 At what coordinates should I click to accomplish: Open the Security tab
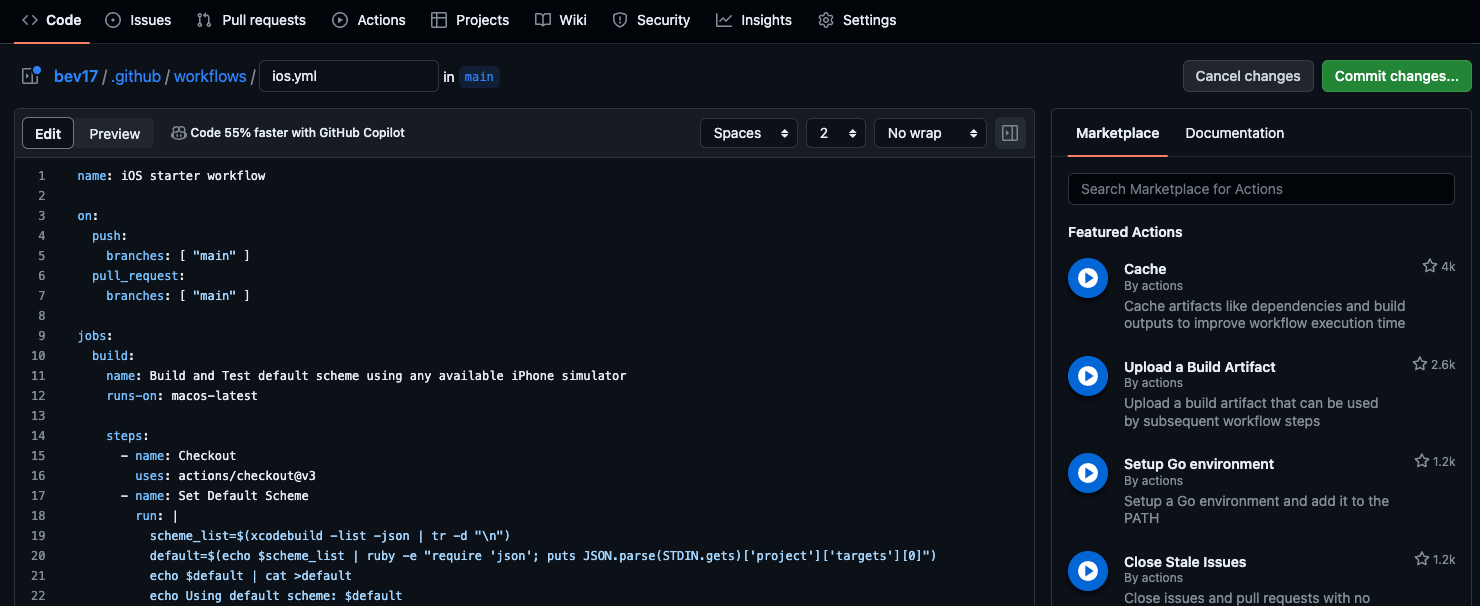point(651,20)
